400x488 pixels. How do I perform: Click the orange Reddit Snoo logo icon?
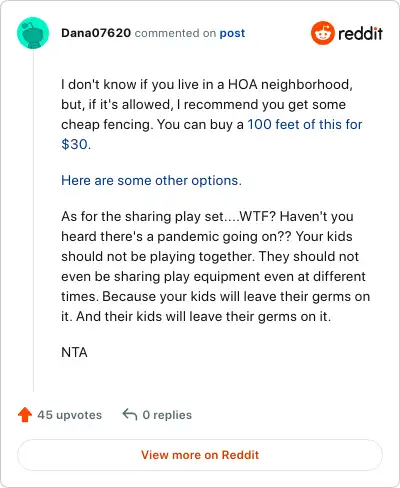[x=322, y=33]
